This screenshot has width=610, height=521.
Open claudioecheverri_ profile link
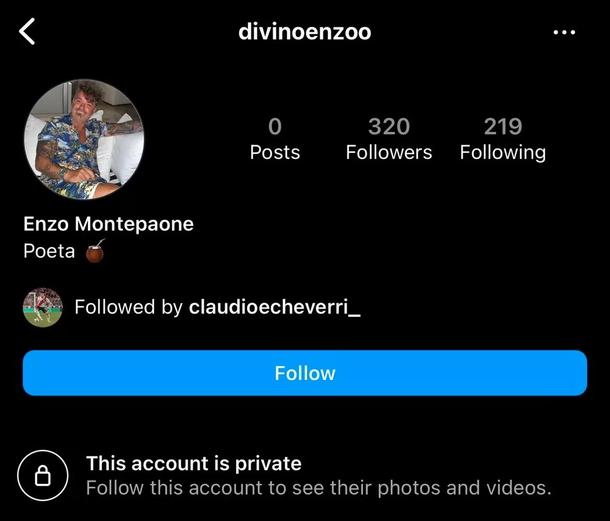pos(275,307)
